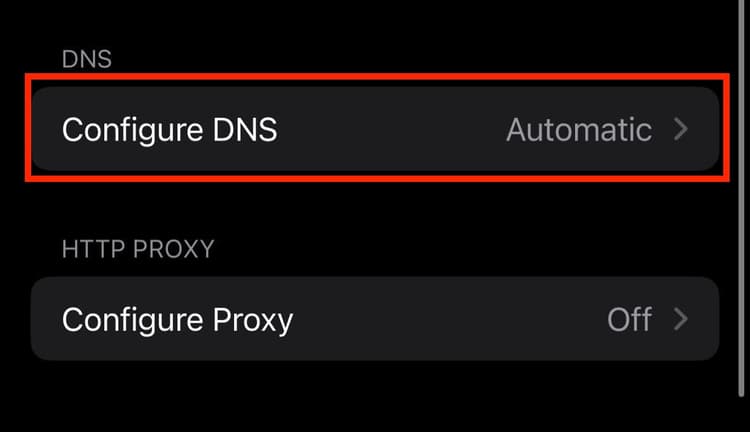
Task: Click the word DNS in Configure DNS
Action: click(x=245, y=130)
